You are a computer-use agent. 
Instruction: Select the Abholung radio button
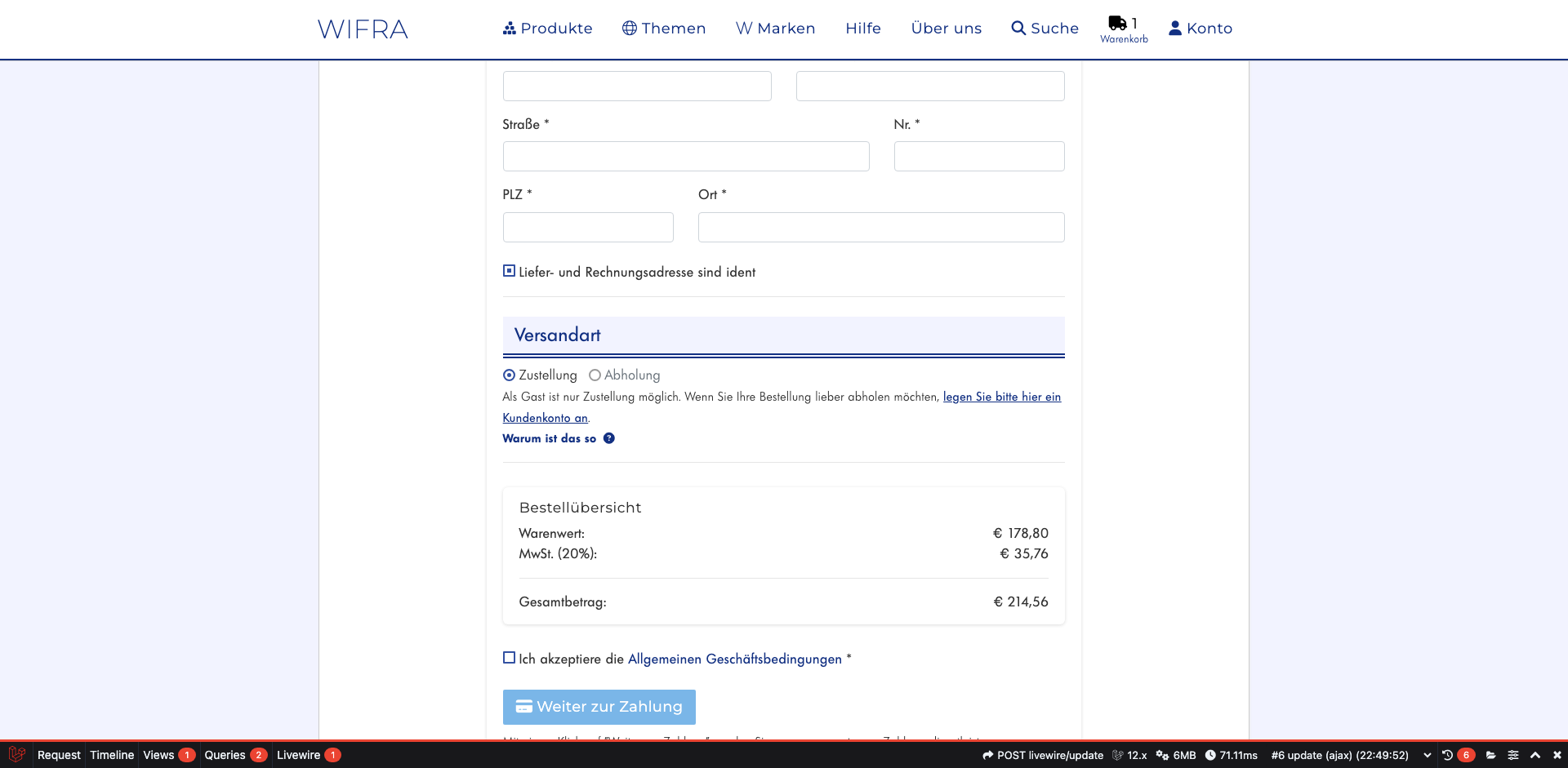click(595, 375)
